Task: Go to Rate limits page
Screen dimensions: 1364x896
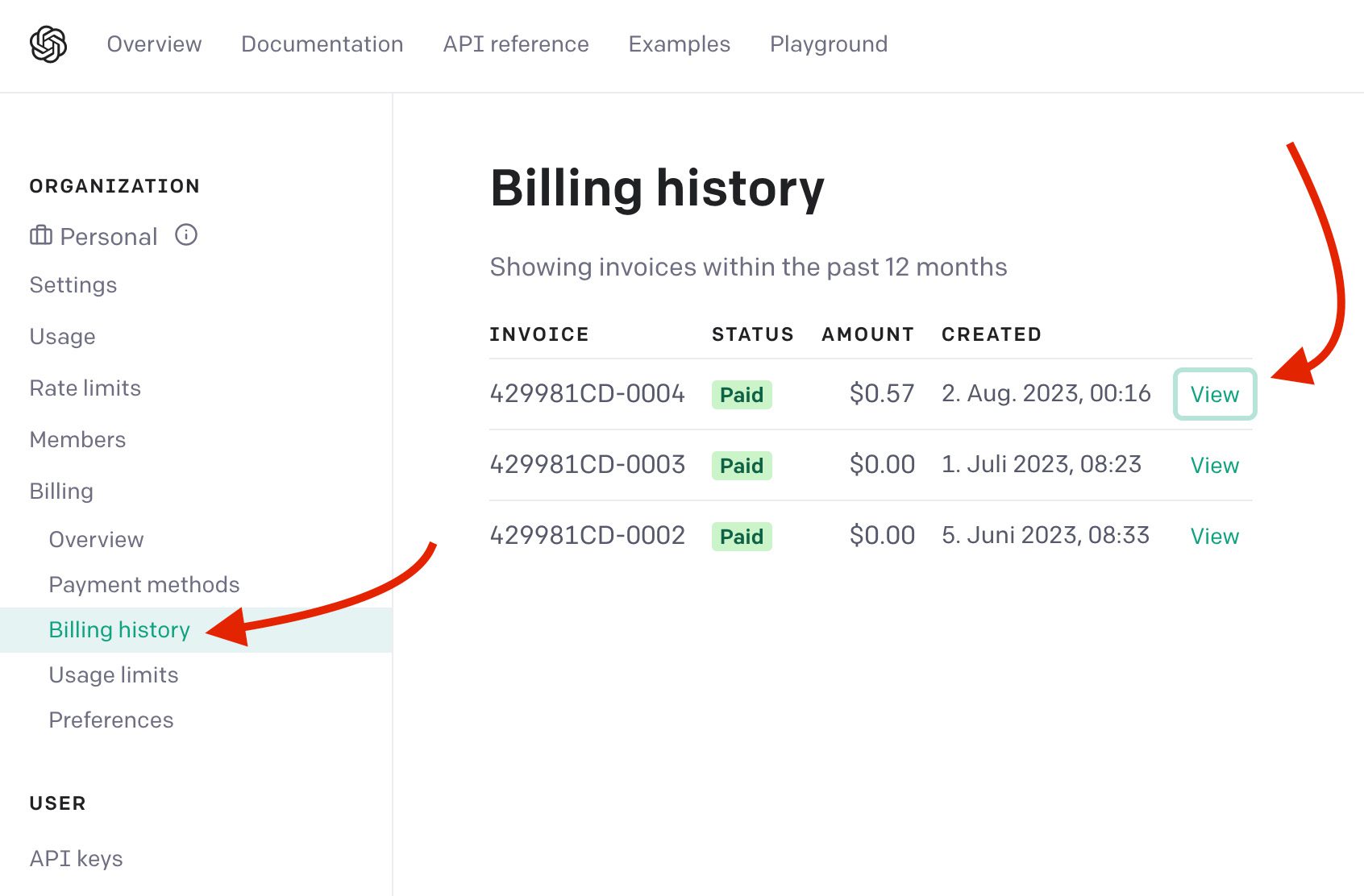Action: [85, 388]
